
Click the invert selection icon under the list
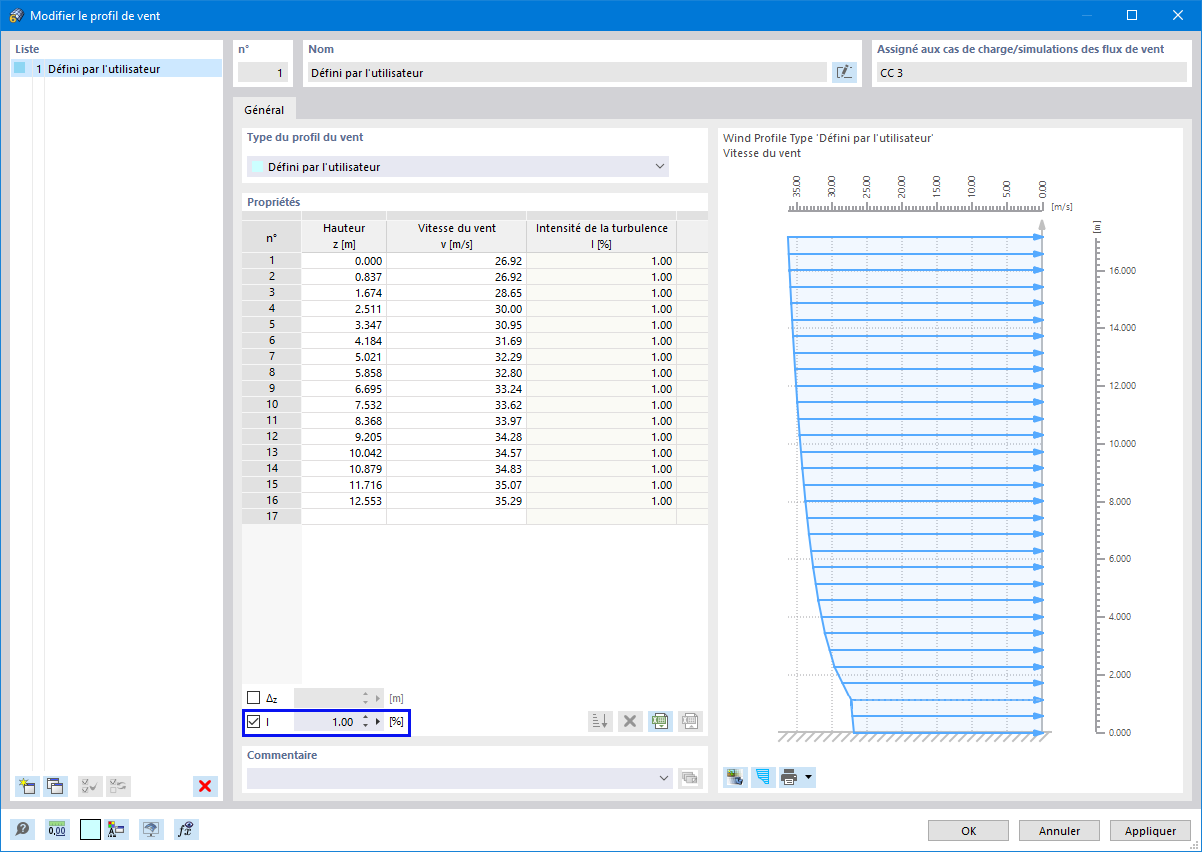[118, 786]
